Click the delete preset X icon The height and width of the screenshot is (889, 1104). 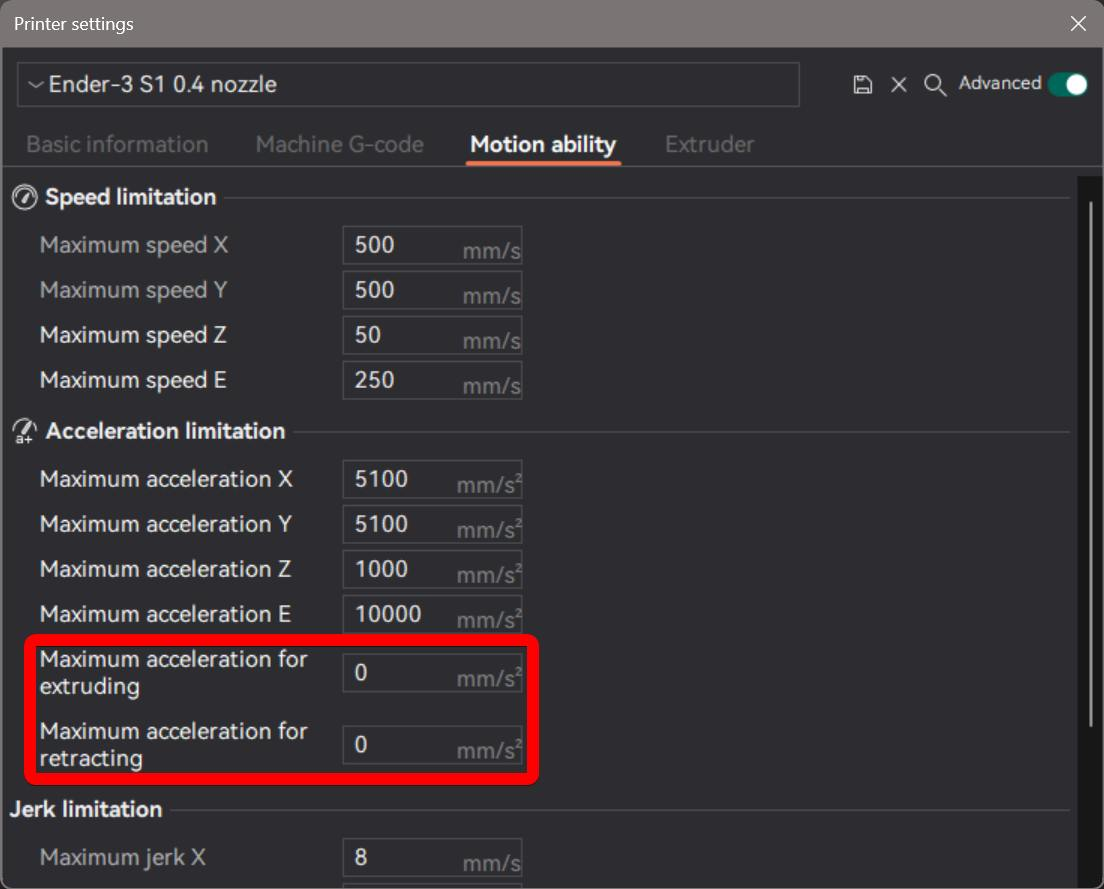898,84
